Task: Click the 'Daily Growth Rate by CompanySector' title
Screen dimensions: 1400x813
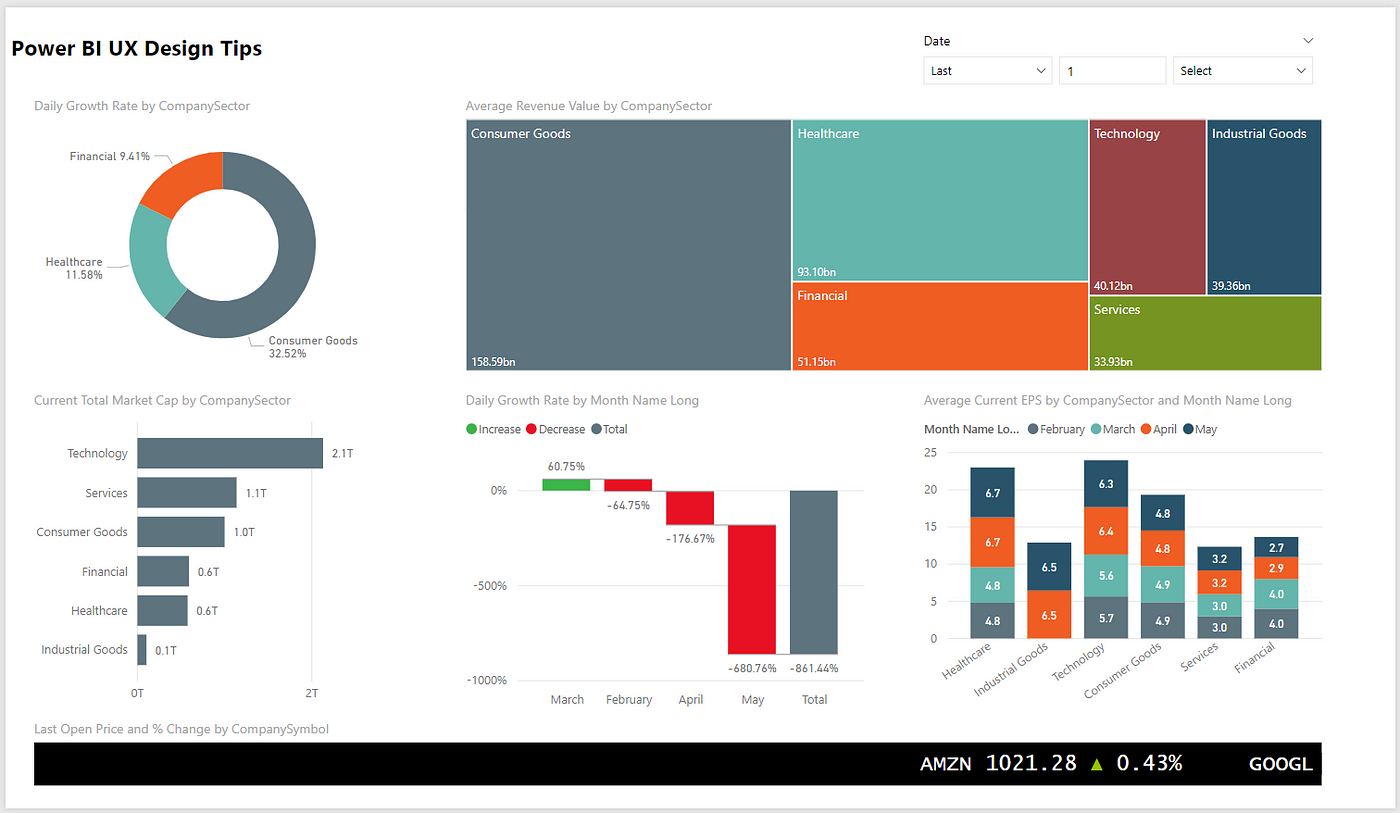Action: (x=142, y=106)
